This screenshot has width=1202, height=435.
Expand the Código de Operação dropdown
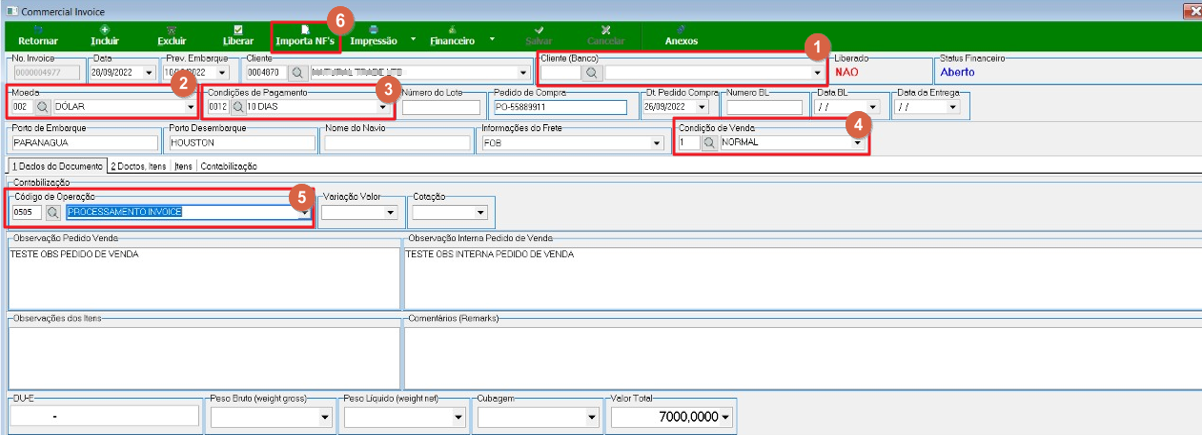pyautogui.click(x=304, y=212)
